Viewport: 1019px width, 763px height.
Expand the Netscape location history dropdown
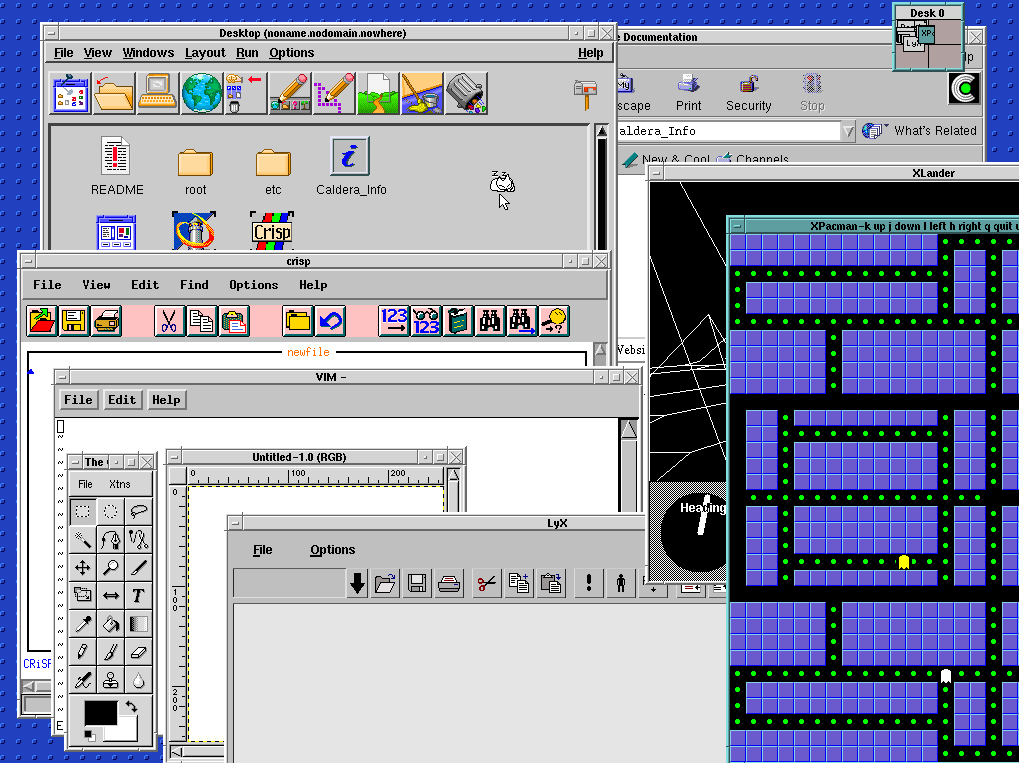(x=848, y=131)
